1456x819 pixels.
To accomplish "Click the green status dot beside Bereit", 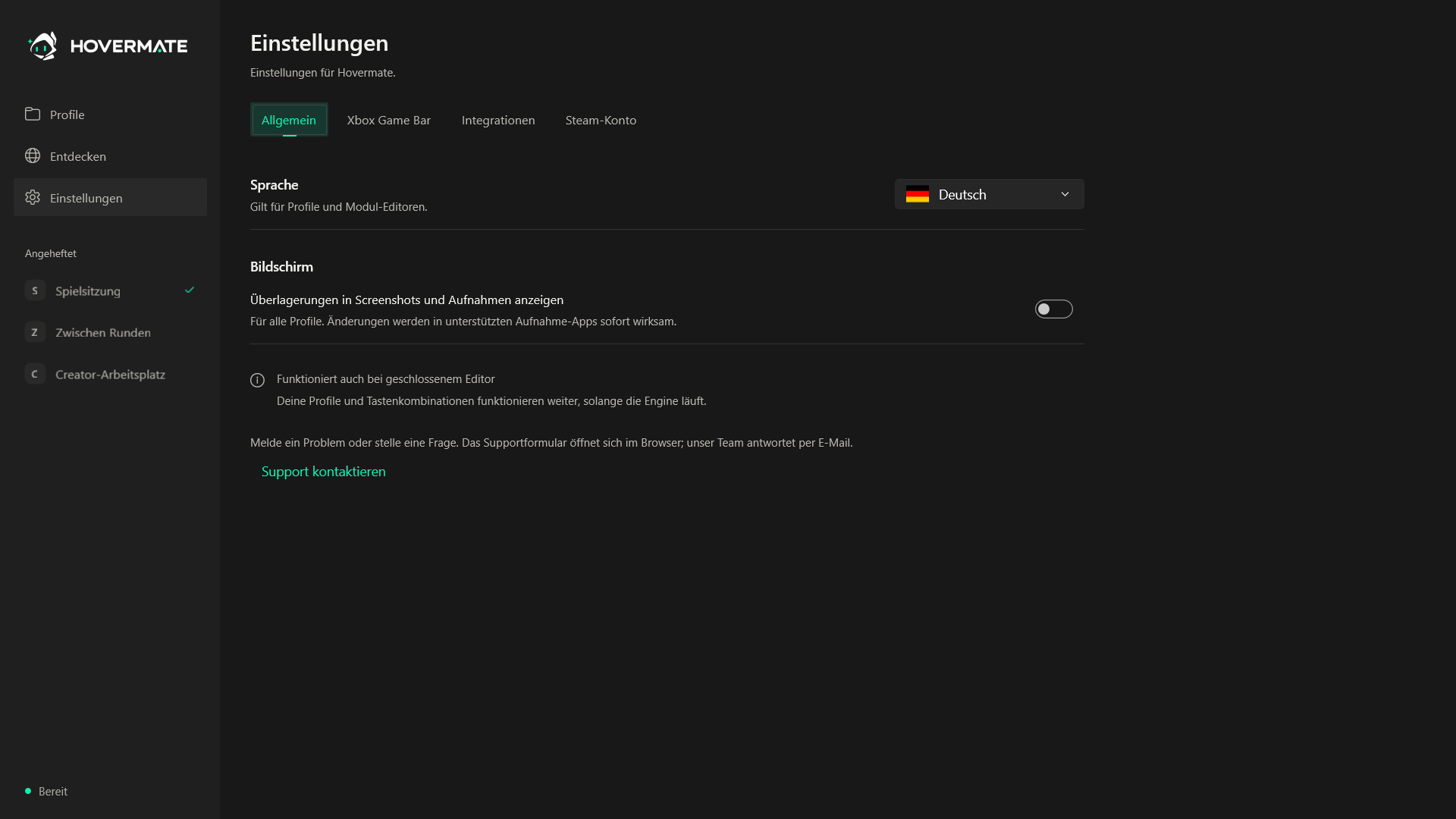I will coord(28,791).
